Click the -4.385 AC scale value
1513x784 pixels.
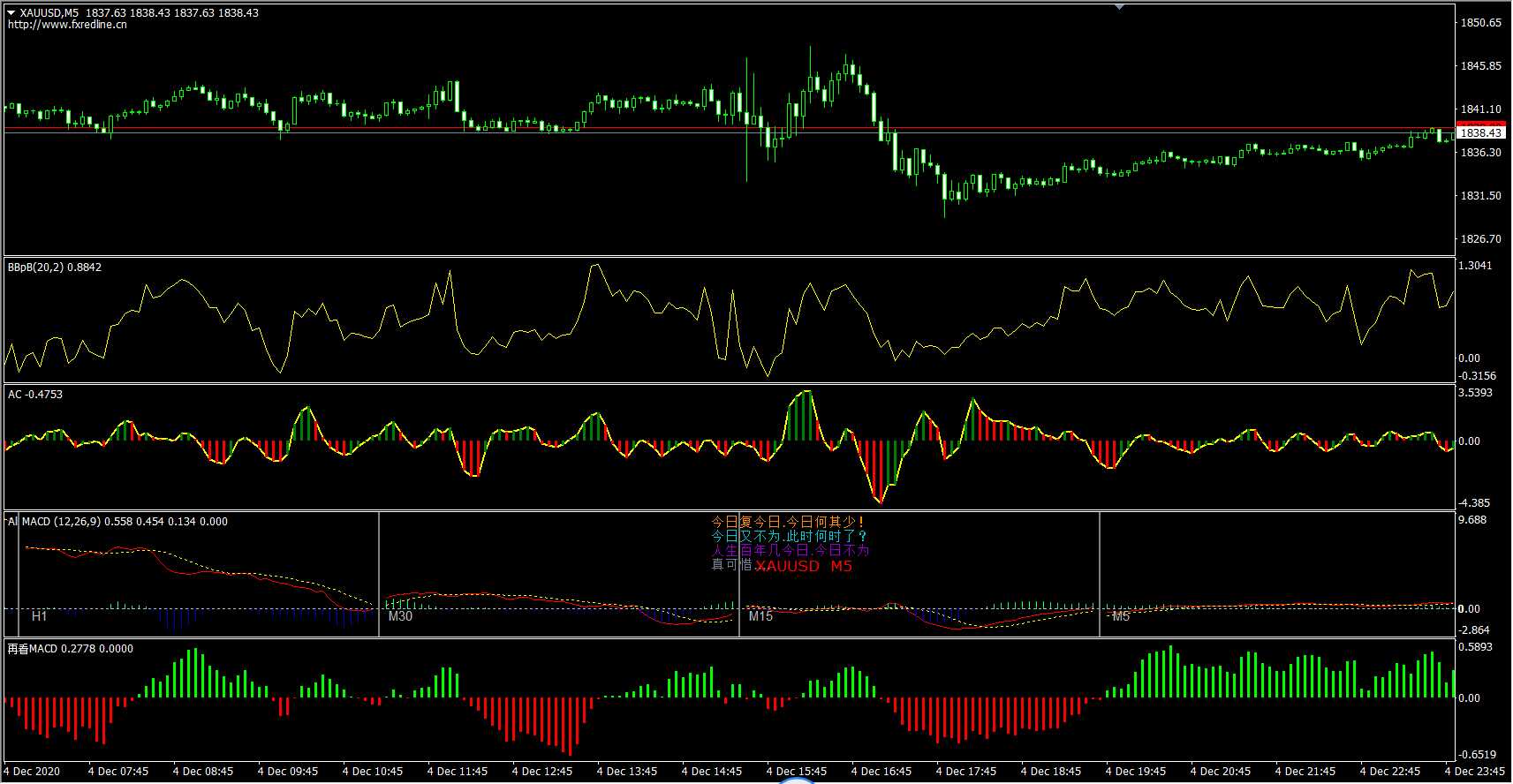click(x=1474, y=503)
